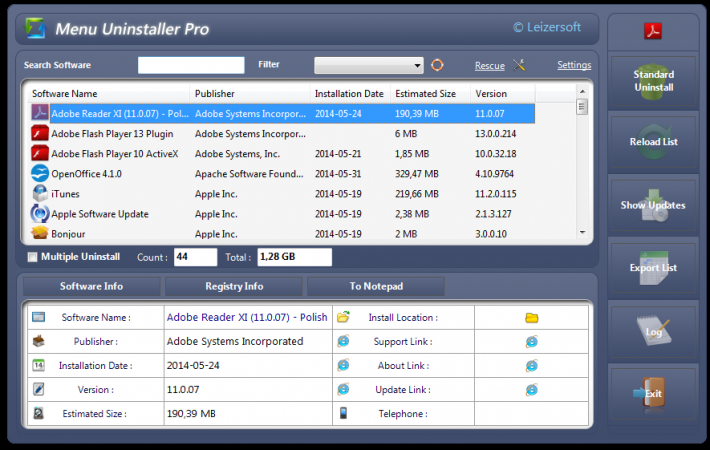Click the calendar icon beside Installation Date
Screen dimensions: 710x450
(38, 365)
